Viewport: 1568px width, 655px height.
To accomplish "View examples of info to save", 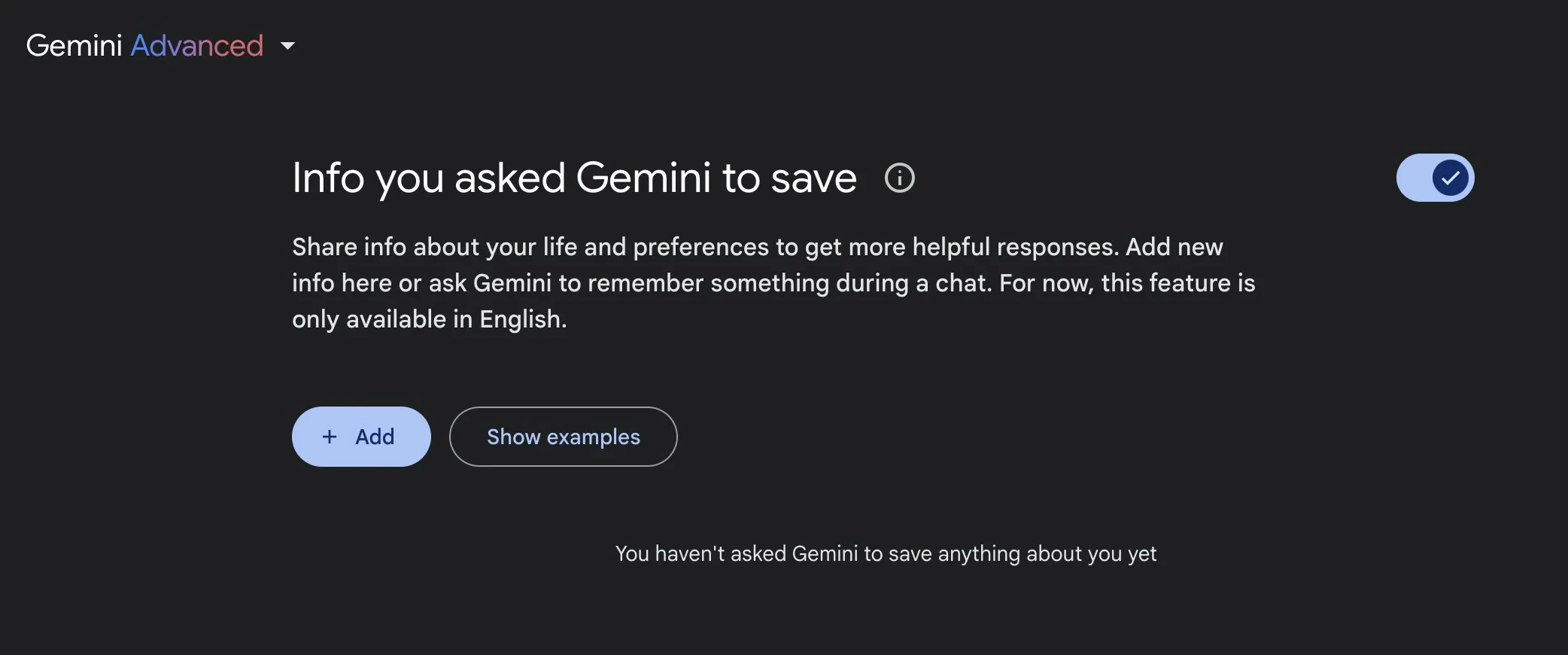I will [563, 437].
